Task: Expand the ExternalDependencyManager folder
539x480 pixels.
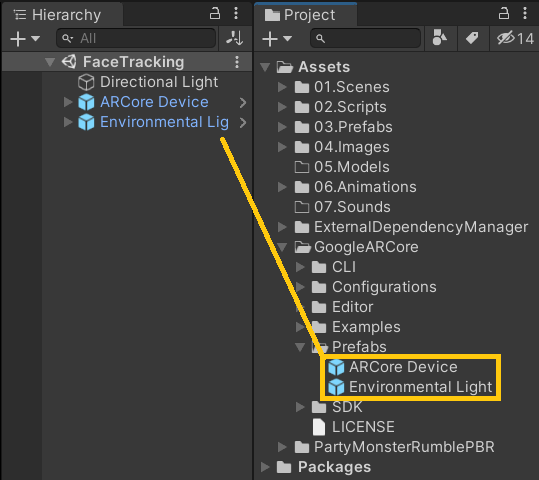Action: click(x=282, y=227)
